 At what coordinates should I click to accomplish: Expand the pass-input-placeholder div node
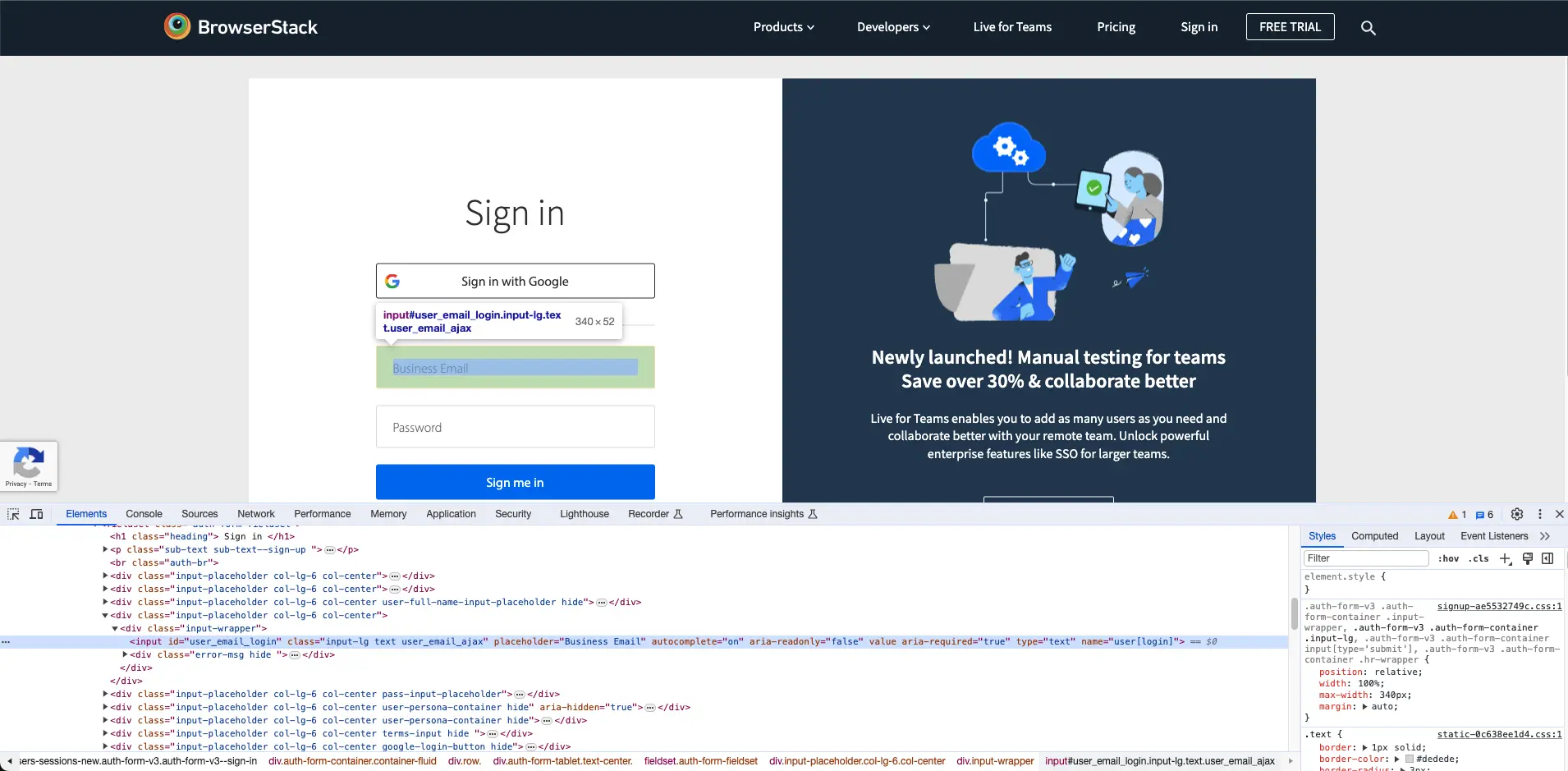[105, 694]
